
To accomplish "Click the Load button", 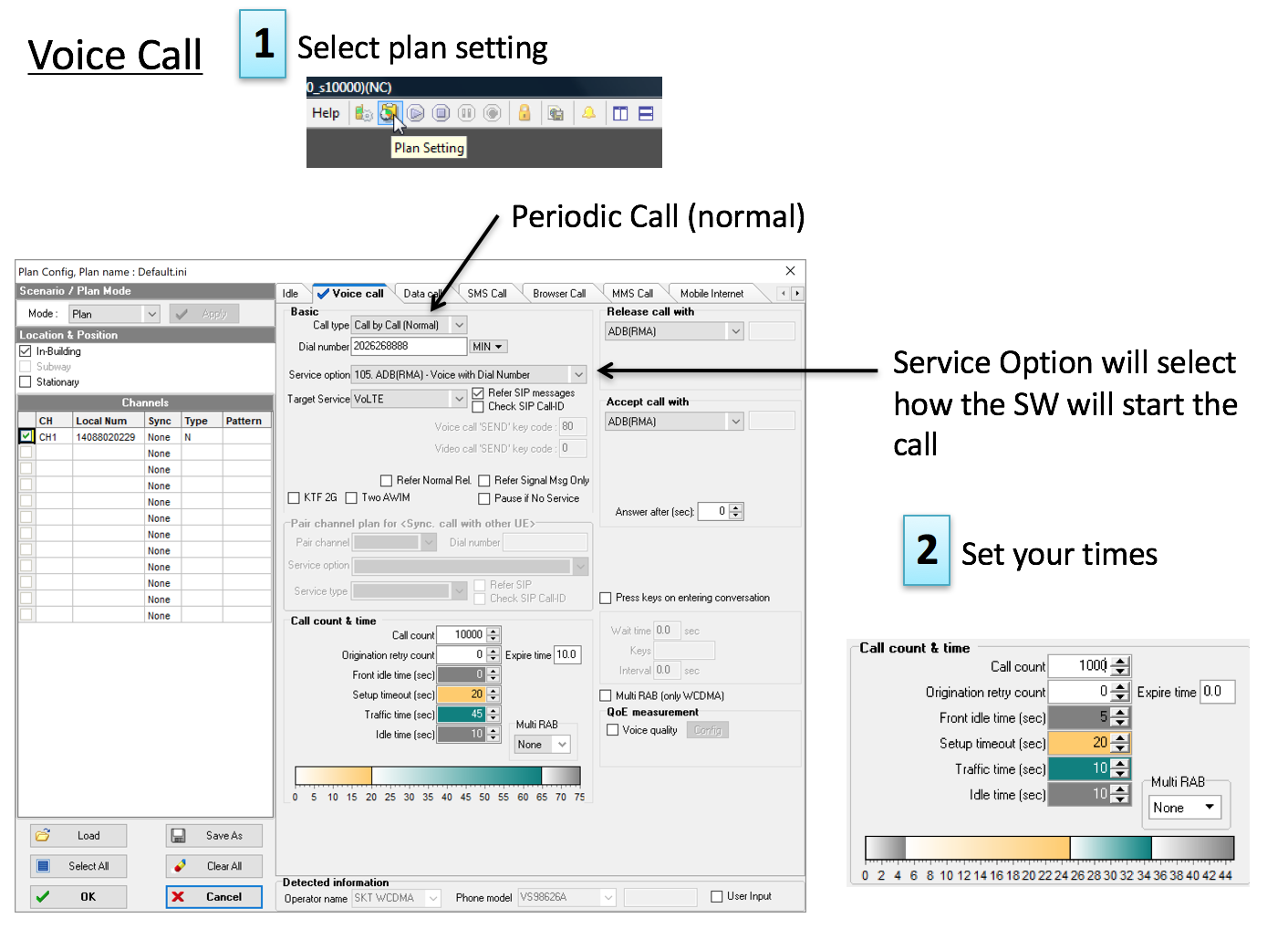I will point(78,836).
